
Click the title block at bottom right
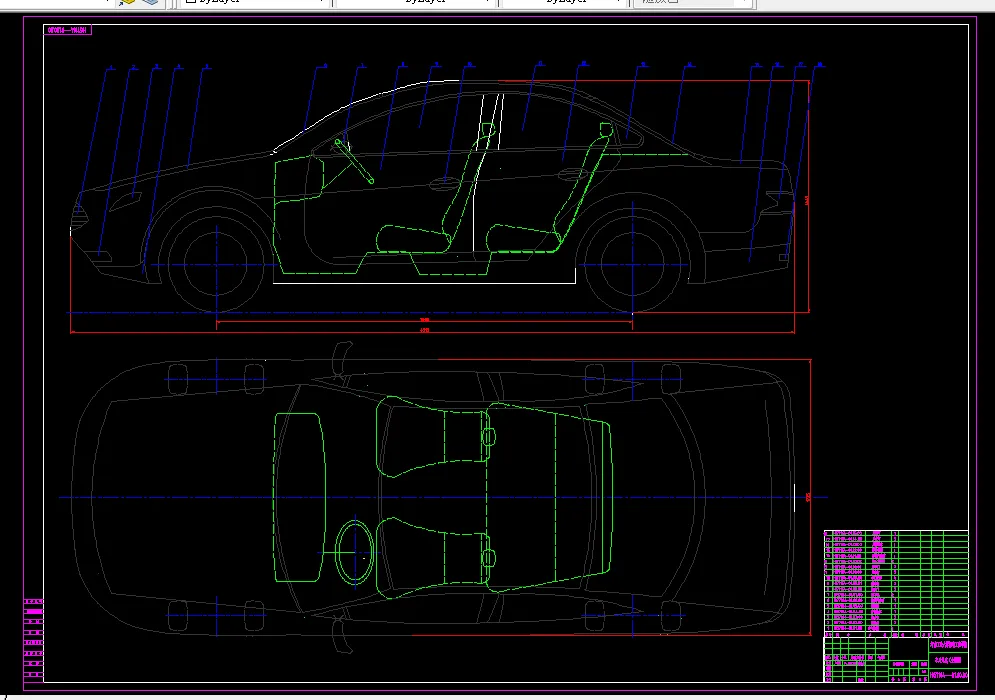(x=896, y=659)
